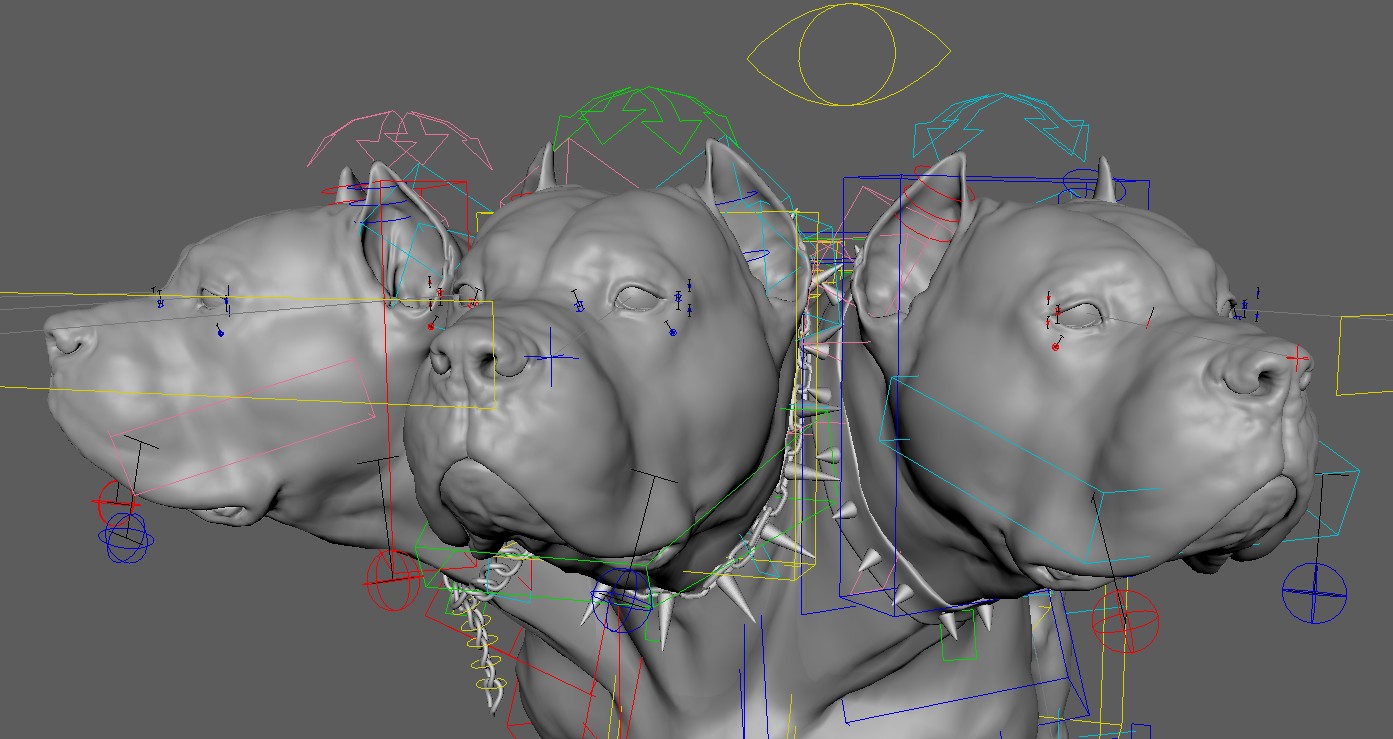This screenshot has width=1393, height=739.
Task: Select the blue cross locator on center nose
Action: tap(549, 357)
